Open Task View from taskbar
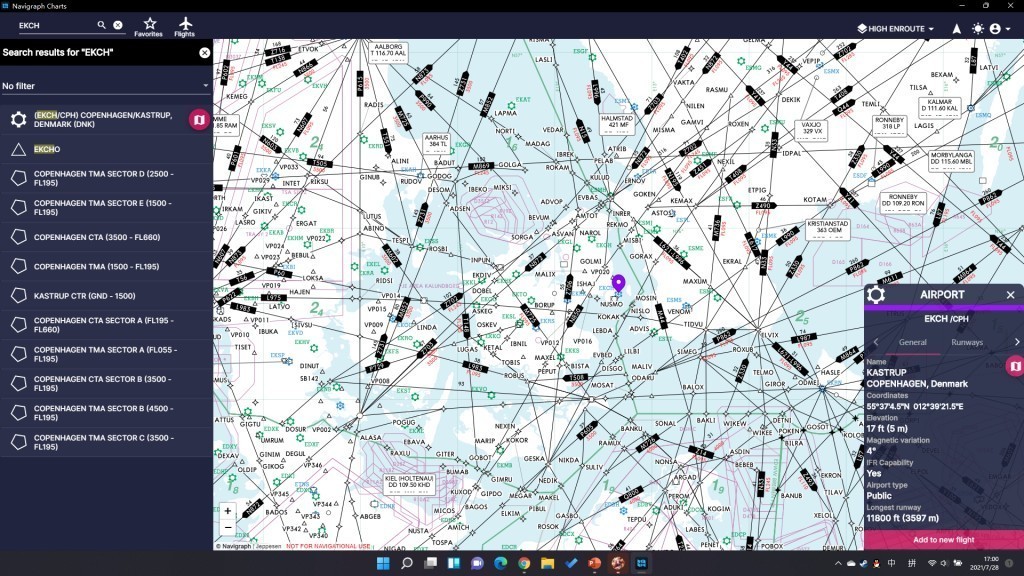The width and height of the screenshot is (1024, 576). [x=430, y=563]
